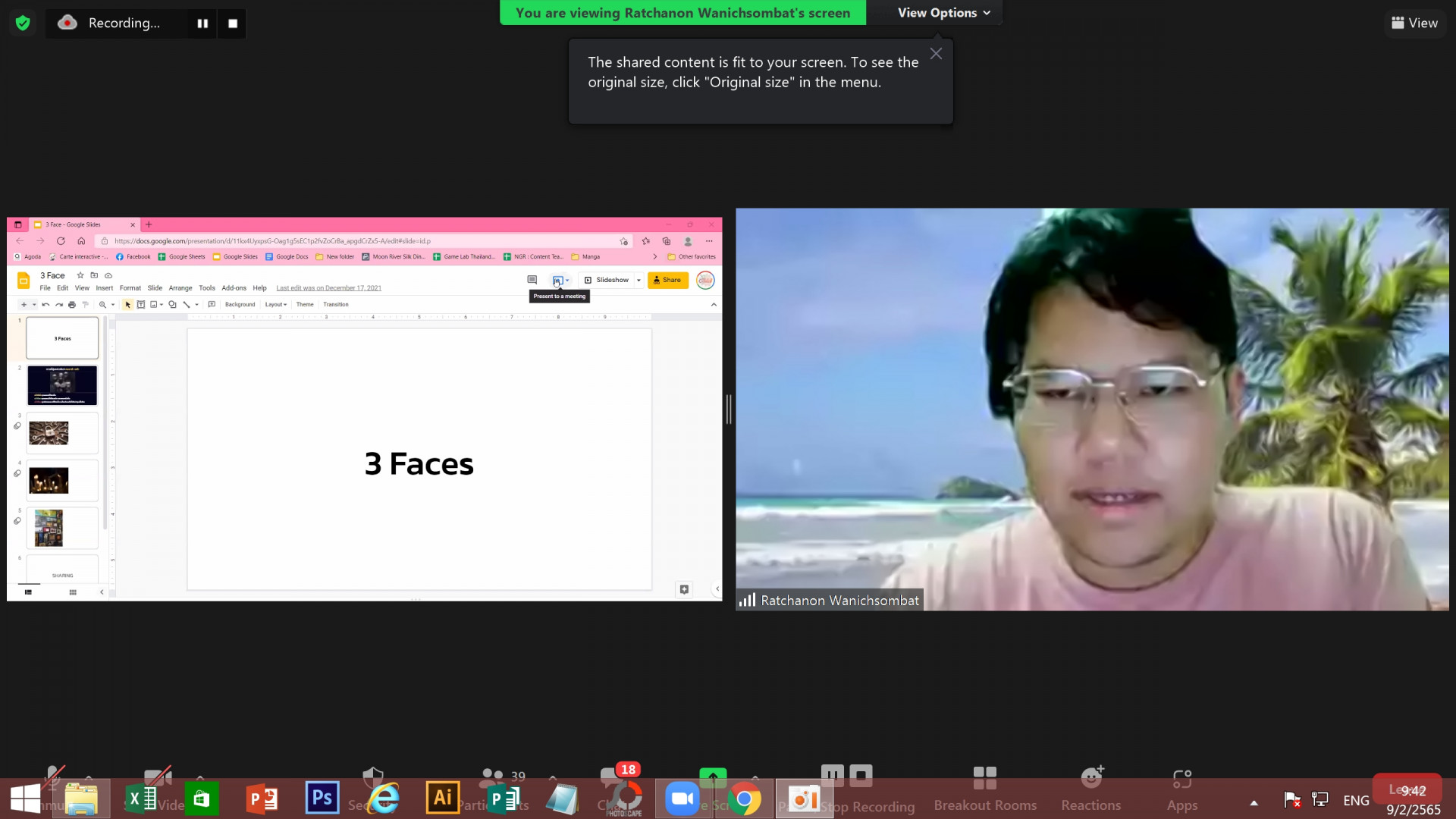Open Publisher from the taskbar
1456x819 pixels.
(503, 799)
